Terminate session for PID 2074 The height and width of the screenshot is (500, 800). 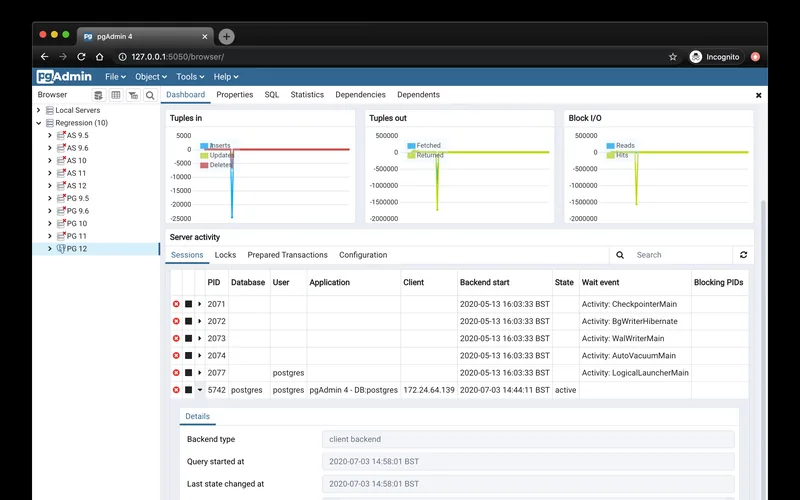(x=176, y=356)
